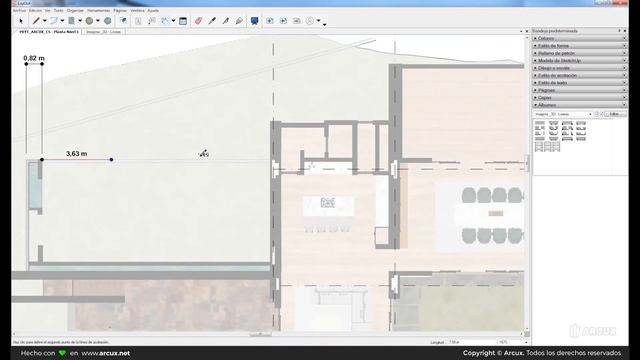Select the Style eyedropper tool

pos(212,21)
